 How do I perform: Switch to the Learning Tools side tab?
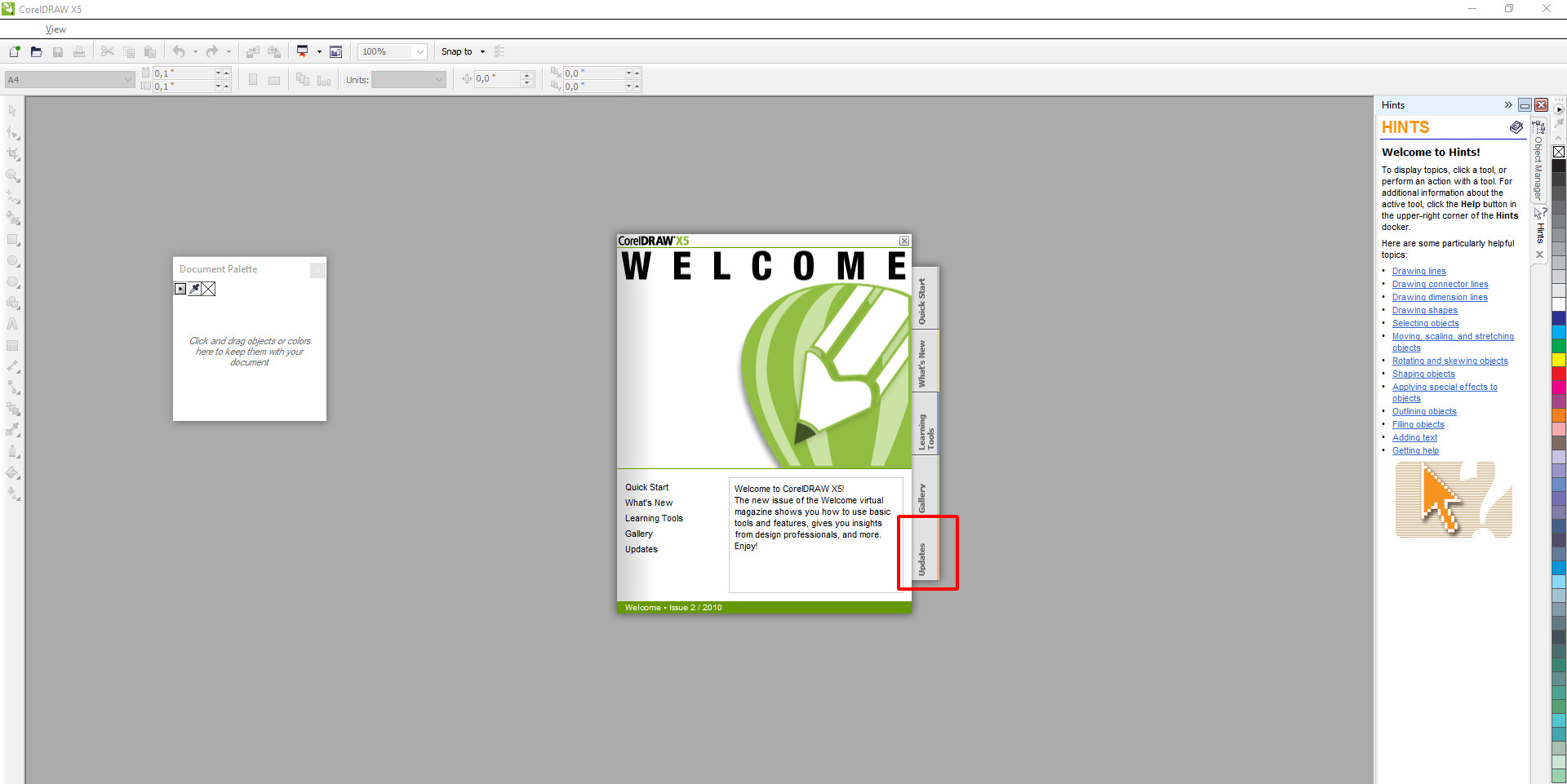925,424
